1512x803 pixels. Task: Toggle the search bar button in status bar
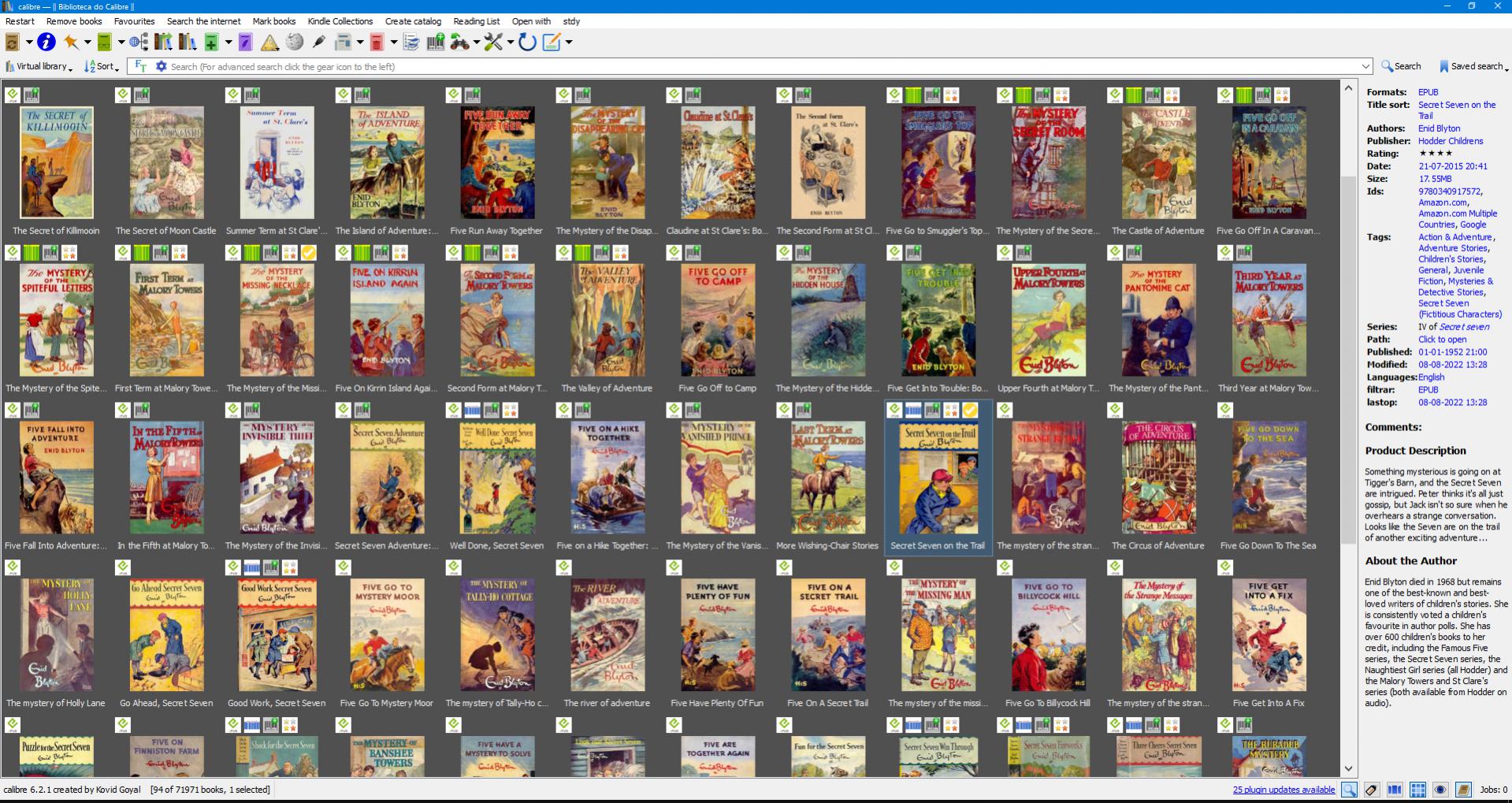1350,790
